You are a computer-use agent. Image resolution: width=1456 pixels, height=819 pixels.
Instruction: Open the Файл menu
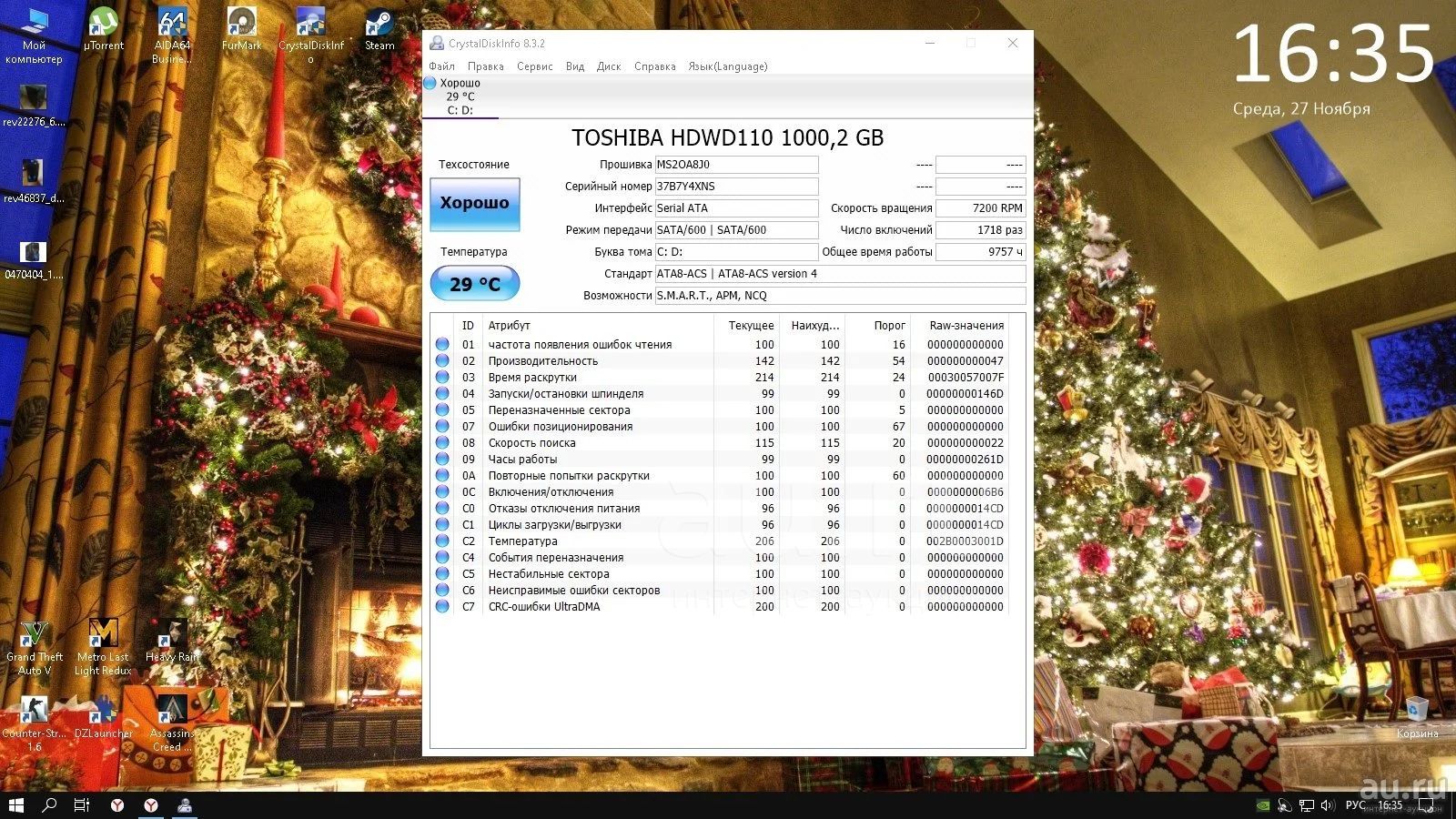[442, 66]
